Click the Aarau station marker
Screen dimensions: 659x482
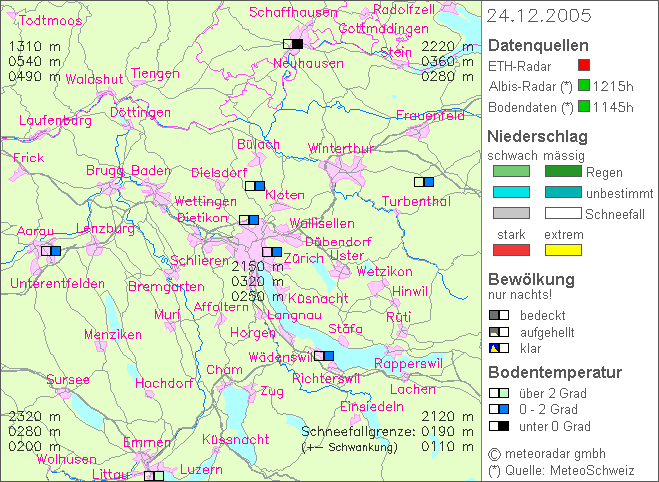click(x=51, y=251)
